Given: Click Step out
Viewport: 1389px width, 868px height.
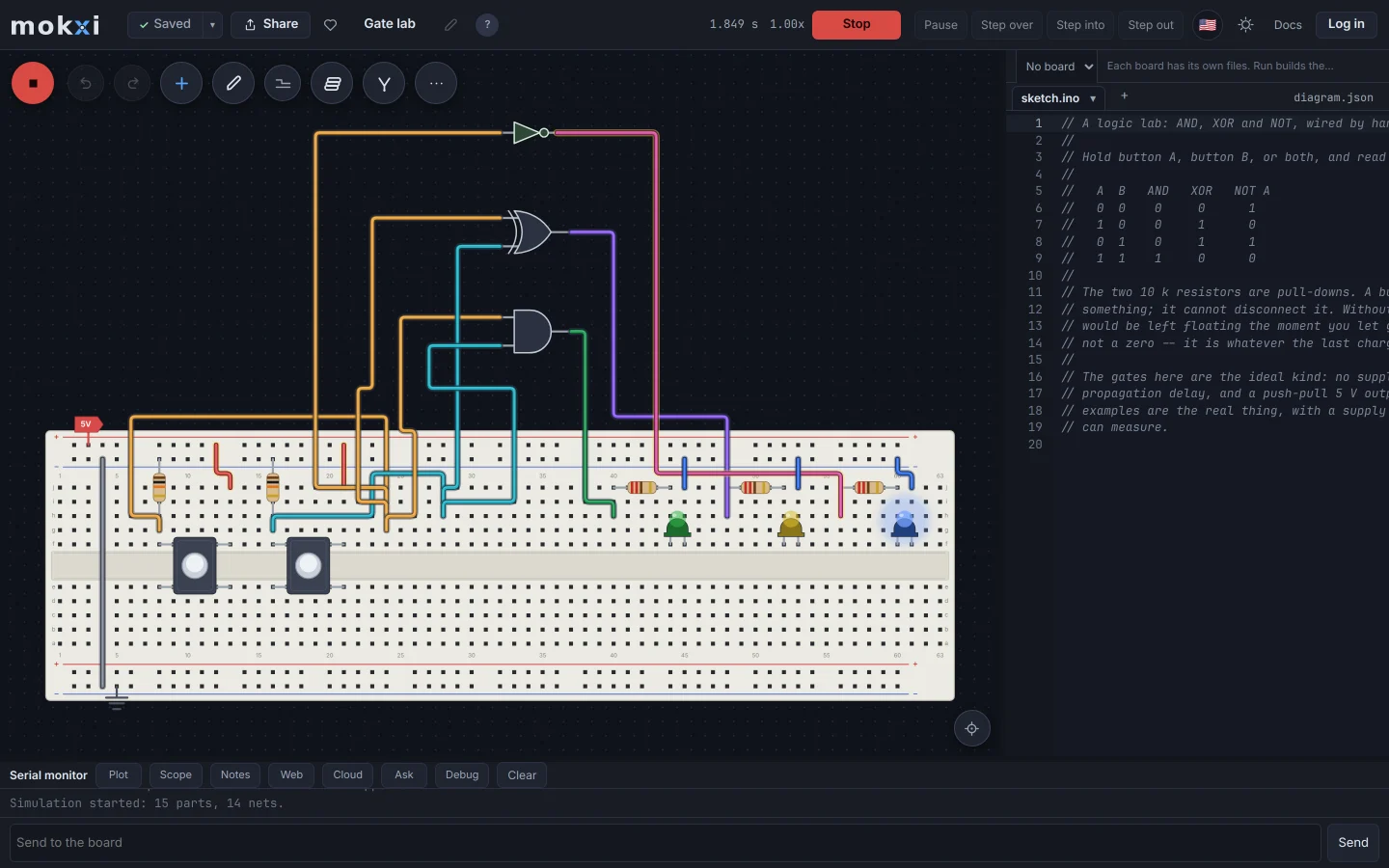Looking at the screenshot, I should tap(1151, 25).
